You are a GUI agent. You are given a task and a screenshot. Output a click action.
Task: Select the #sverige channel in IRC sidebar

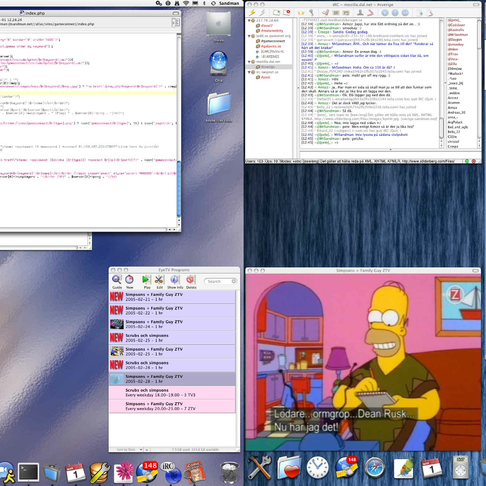(x=268, y=67)
